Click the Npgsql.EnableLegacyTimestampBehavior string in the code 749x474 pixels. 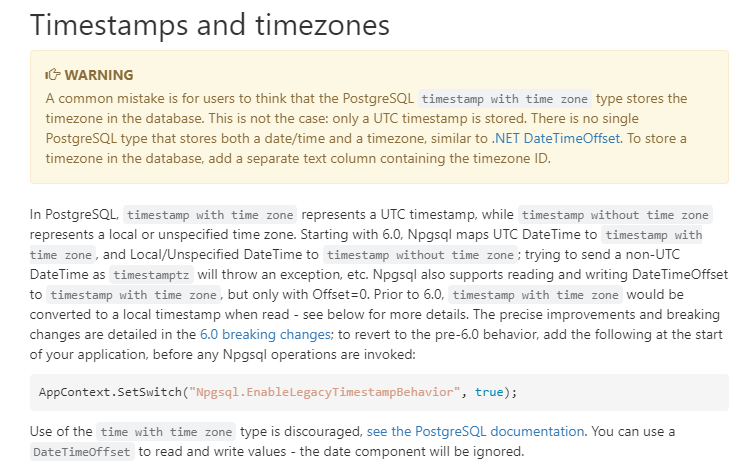324,392
